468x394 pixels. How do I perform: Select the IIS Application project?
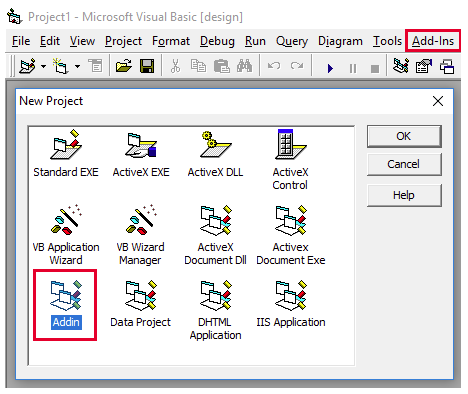click(x=290, y=295)
